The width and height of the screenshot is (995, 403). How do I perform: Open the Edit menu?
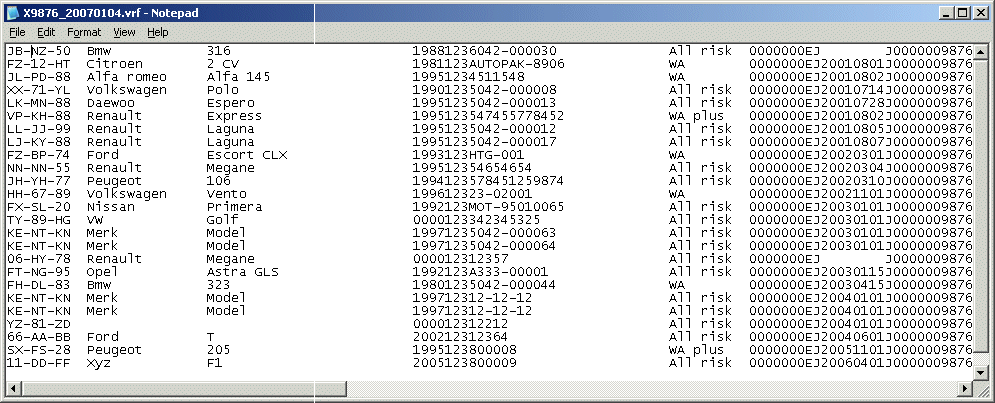[46, 32]
